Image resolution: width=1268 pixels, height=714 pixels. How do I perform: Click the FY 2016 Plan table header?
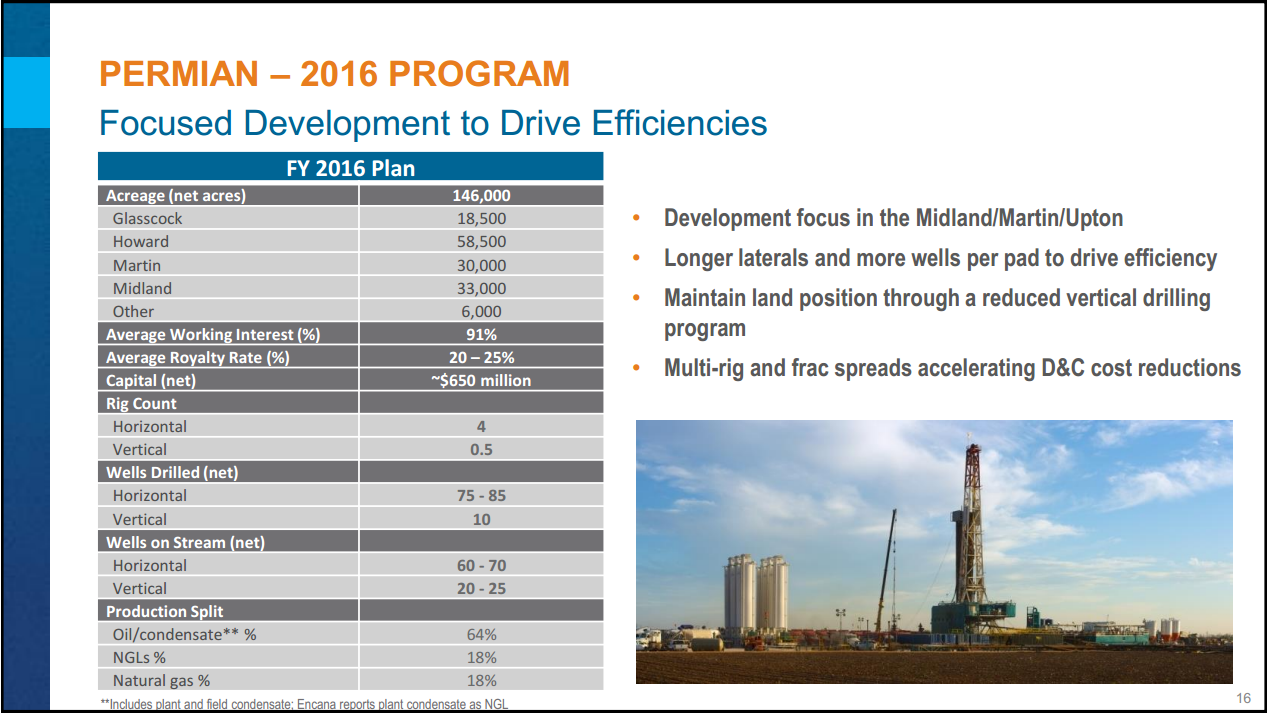[x=351, y=168]
